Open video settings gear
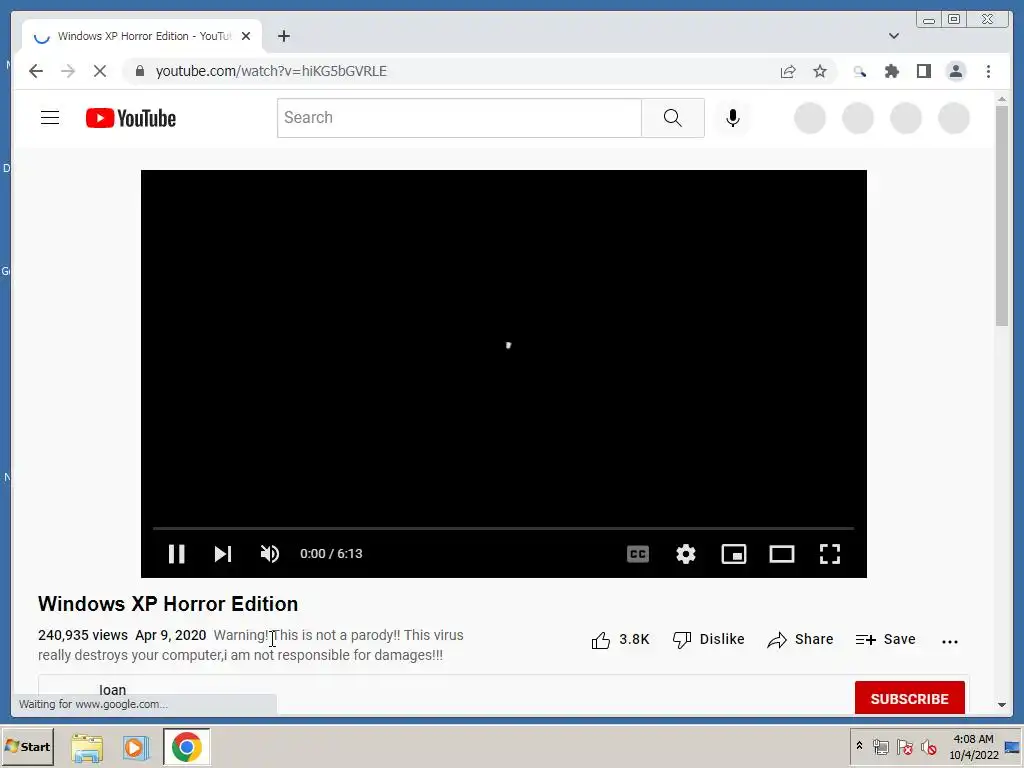This screenshot has height=768, width=1024. [x=686, y=554]
